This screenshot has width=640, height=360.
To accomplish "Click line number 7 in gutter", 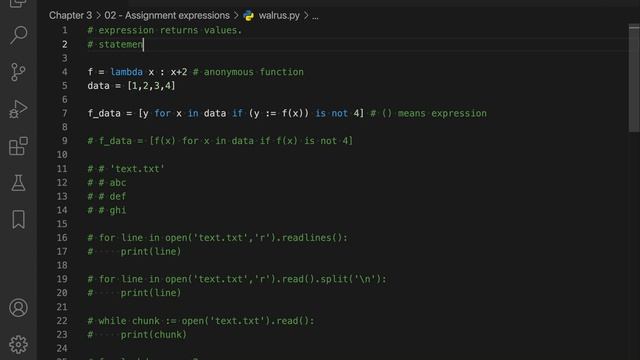I will pos(64,113).
